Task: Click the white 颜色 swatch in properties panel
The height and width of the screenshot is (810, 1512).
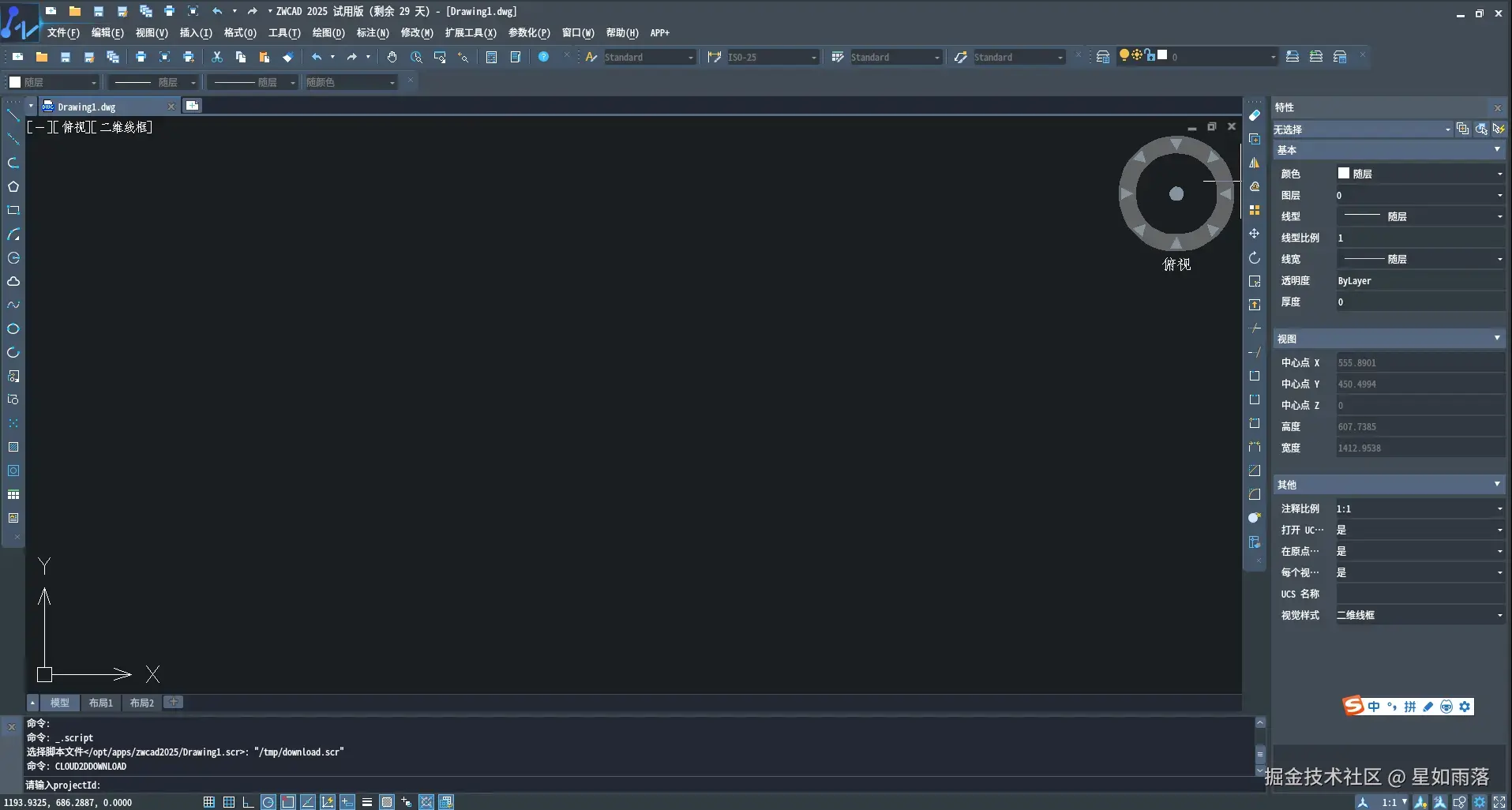Action: 1344,173
